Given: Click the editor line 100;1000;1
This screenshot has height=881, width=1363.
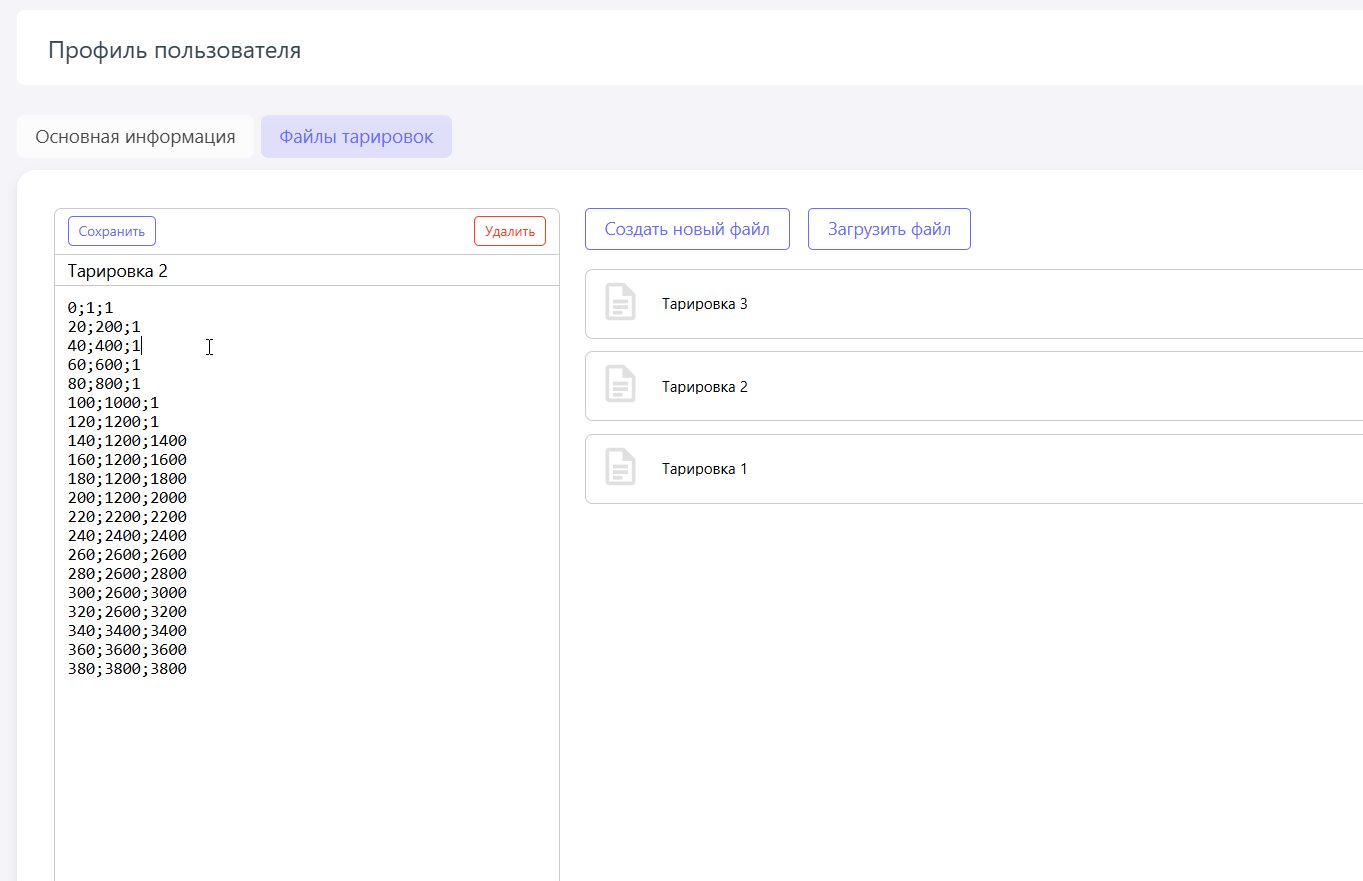Looking at the screenshot, I should [113, 403].
